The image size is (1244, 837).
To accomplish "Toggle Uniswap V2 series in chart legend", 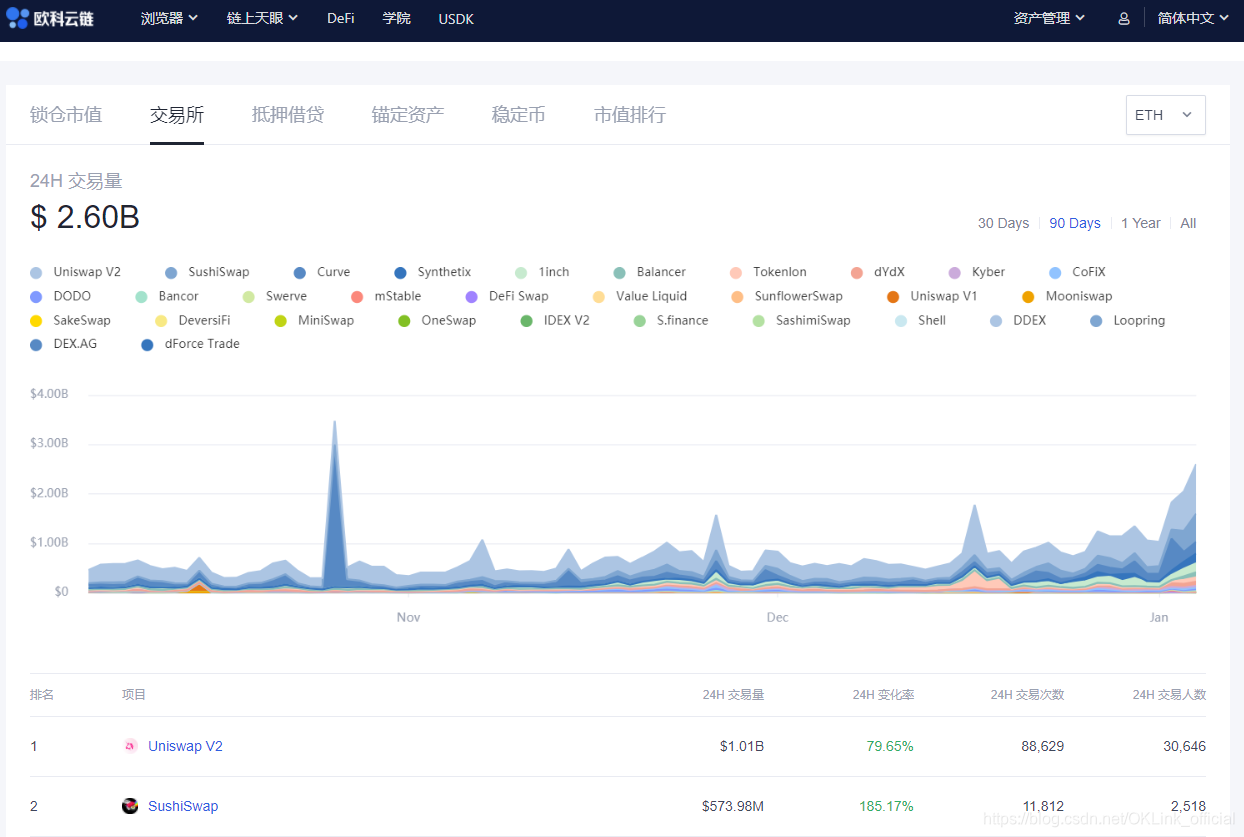I will [75, 272].
